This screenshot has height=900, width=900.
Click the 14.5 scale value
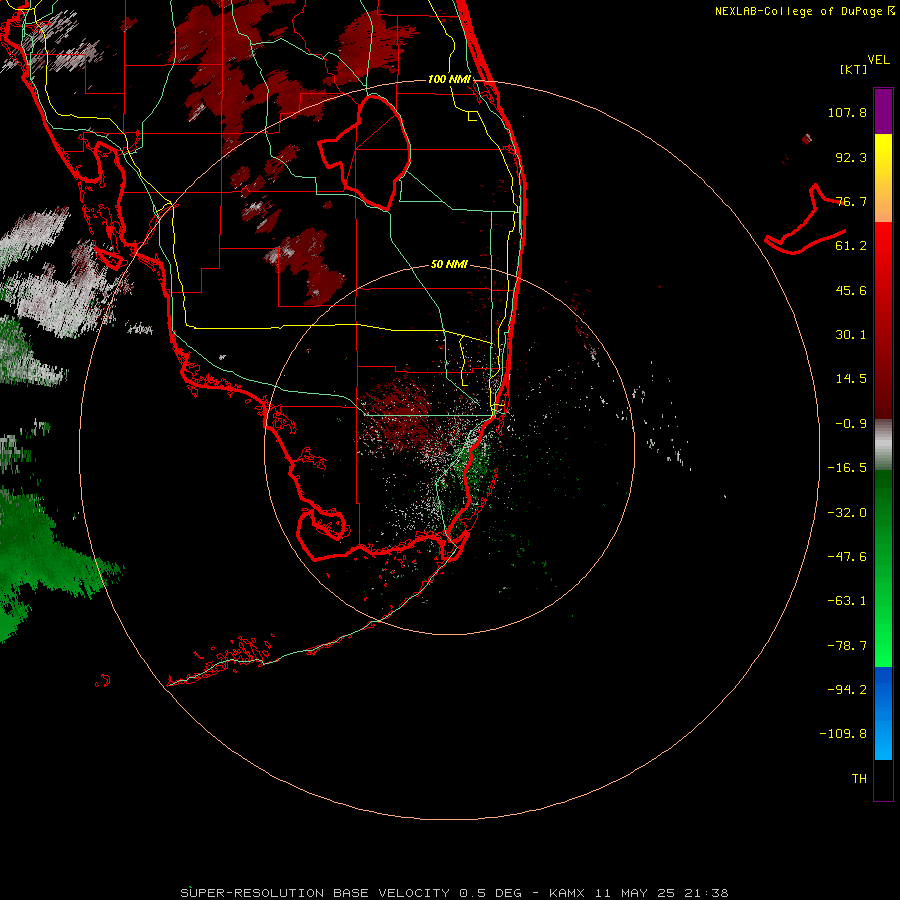click(851, 379)
